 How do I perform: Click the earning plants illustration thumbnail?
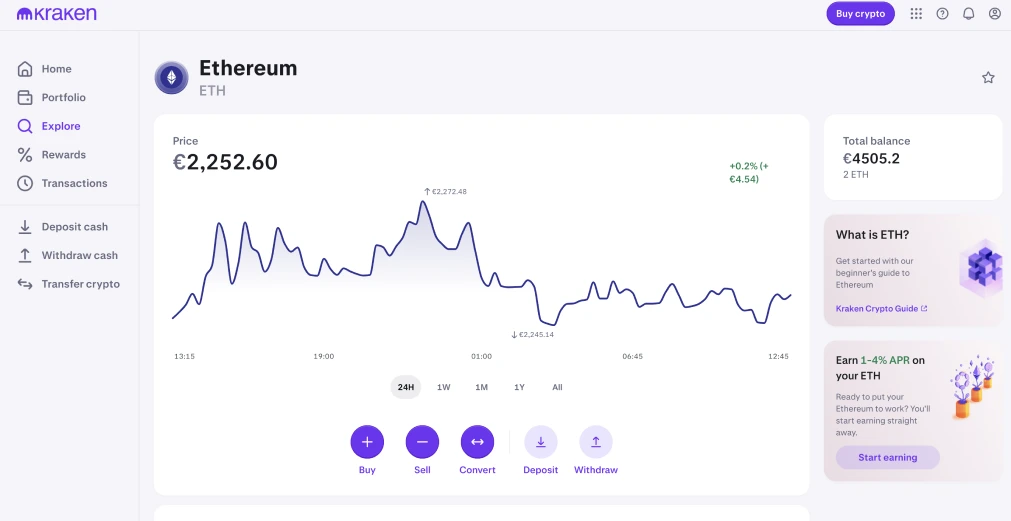pyautogui.click(x=973, y=386)
